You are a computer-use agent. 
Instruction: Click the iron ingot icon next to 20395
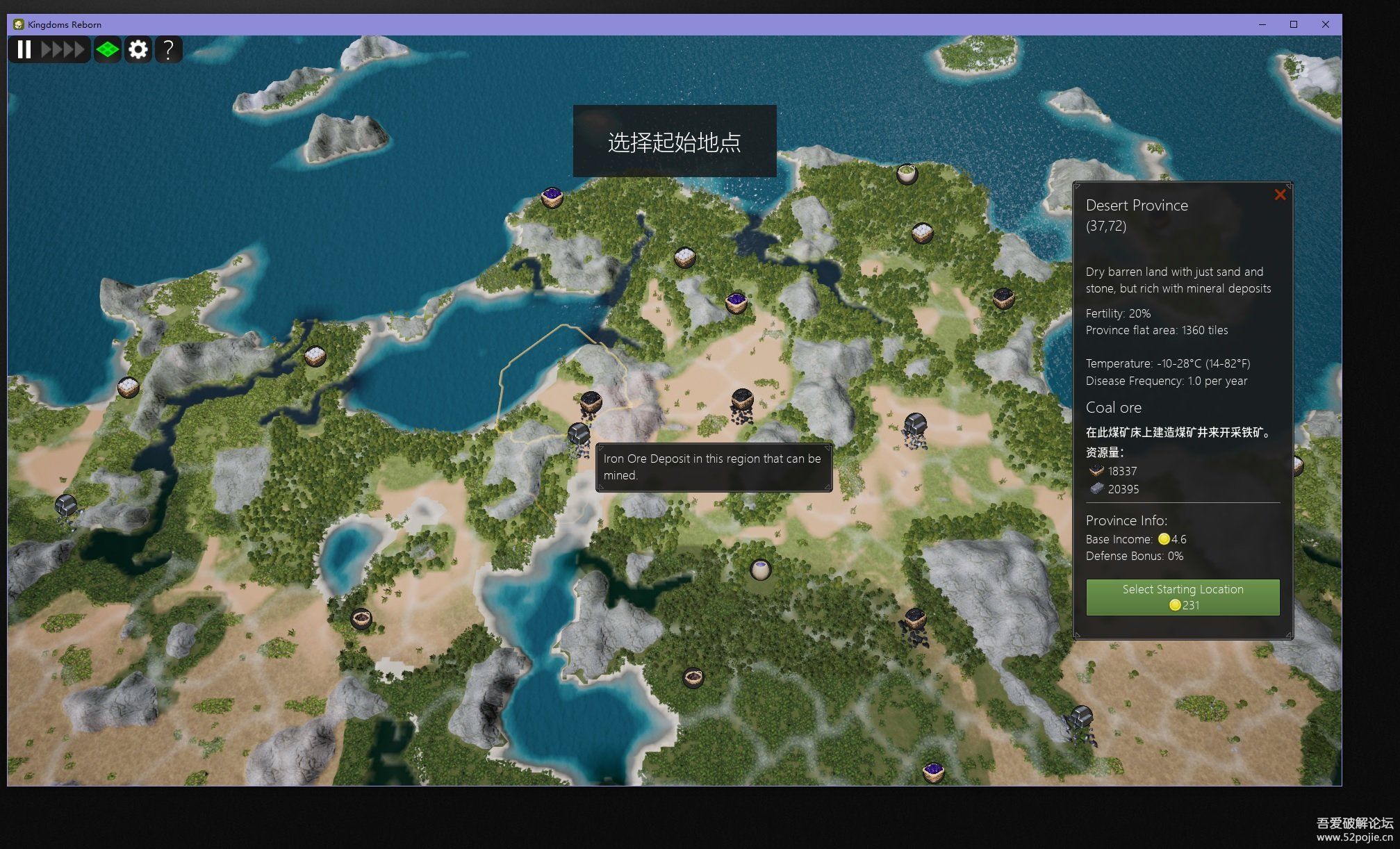[x=1096, y=488]
